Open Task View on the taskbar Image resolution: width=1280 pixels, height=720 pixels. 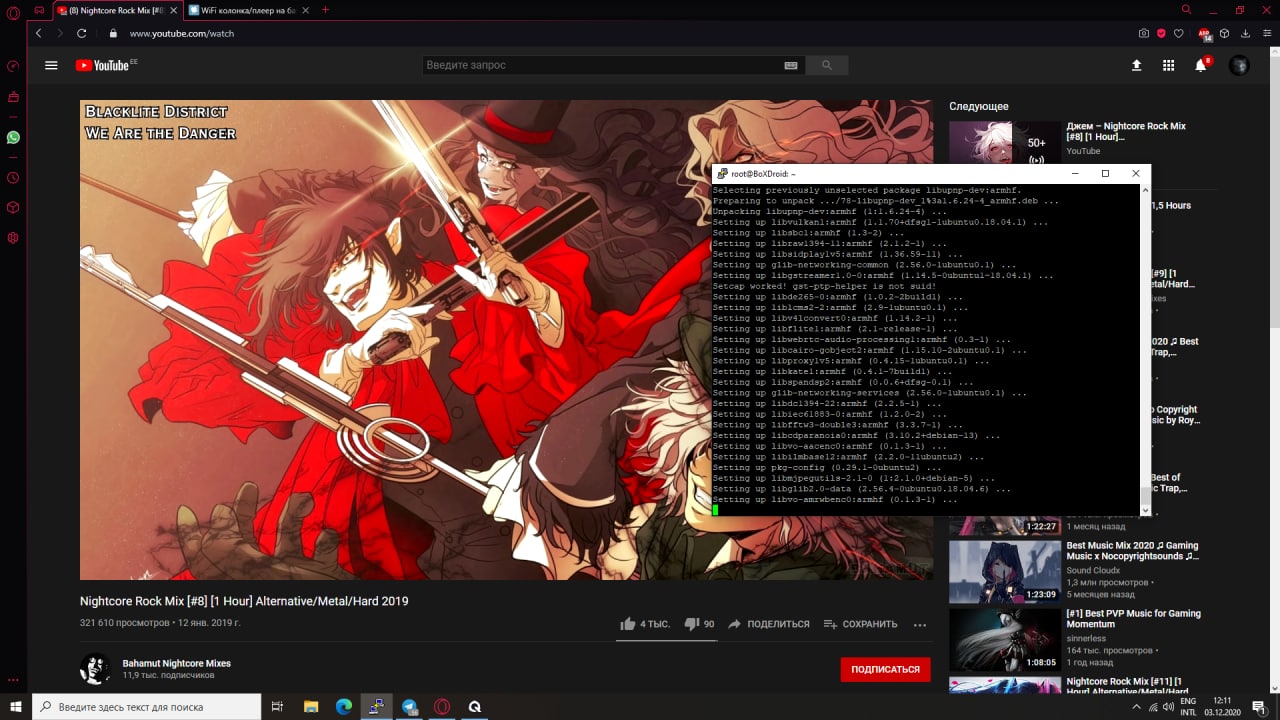click(277, 706)
